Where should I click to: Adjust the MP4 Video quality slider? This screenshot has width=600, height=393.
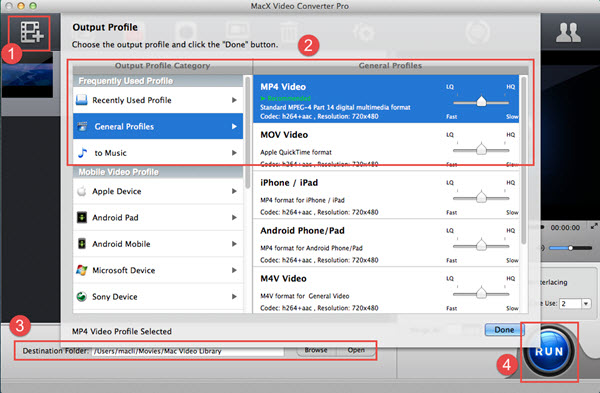(x=481, y=102)
